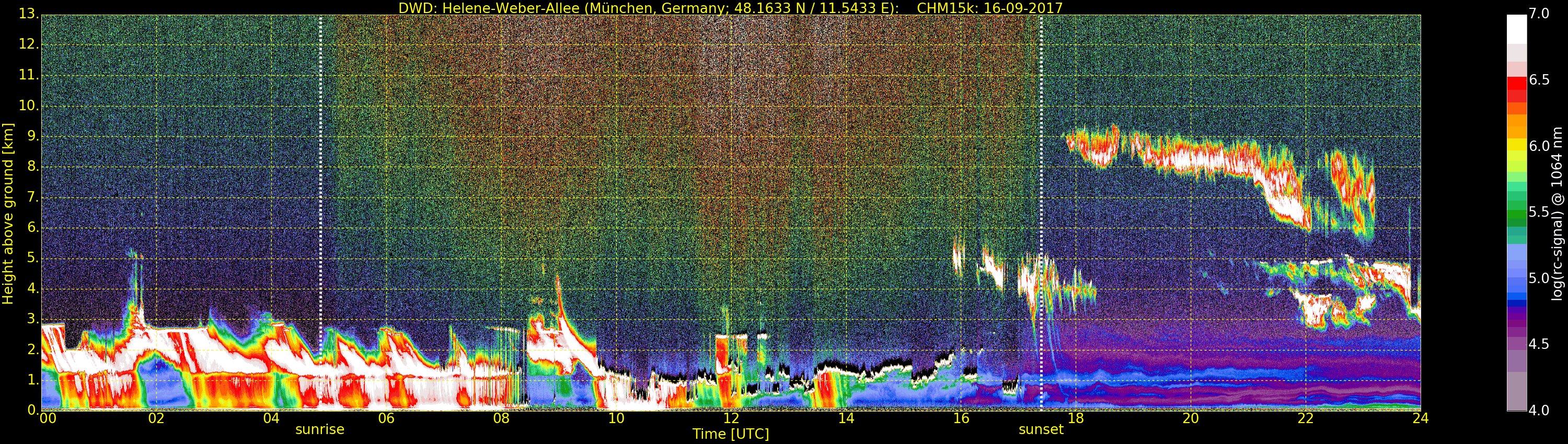Click the 12 tick on the time axis

tap(731, 418)
